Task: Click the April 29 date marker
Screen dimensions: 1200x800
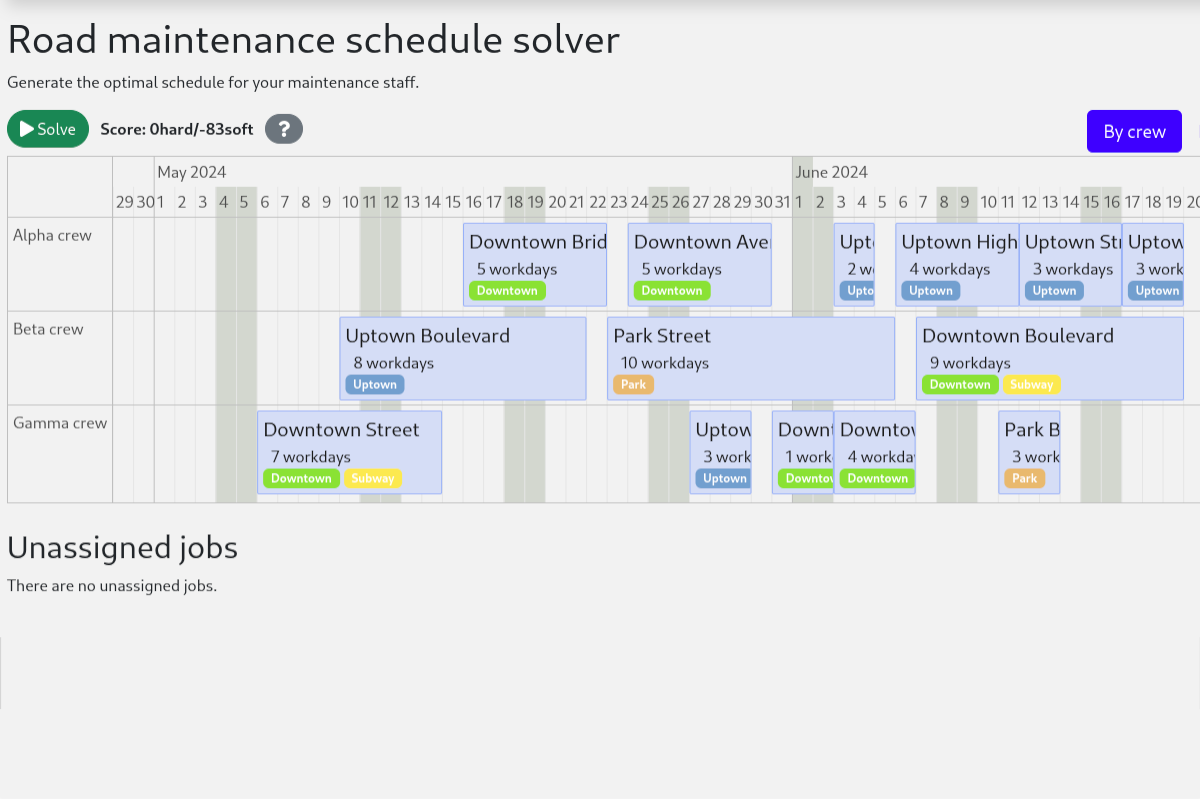Action: (124, 202)
